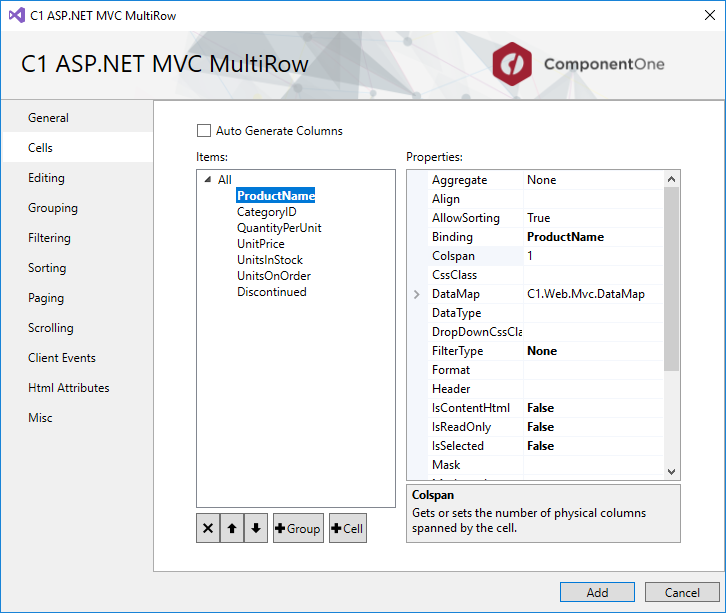Switch to the Grouping tab
The image size is (726, 613).
(x=77, y=208)
